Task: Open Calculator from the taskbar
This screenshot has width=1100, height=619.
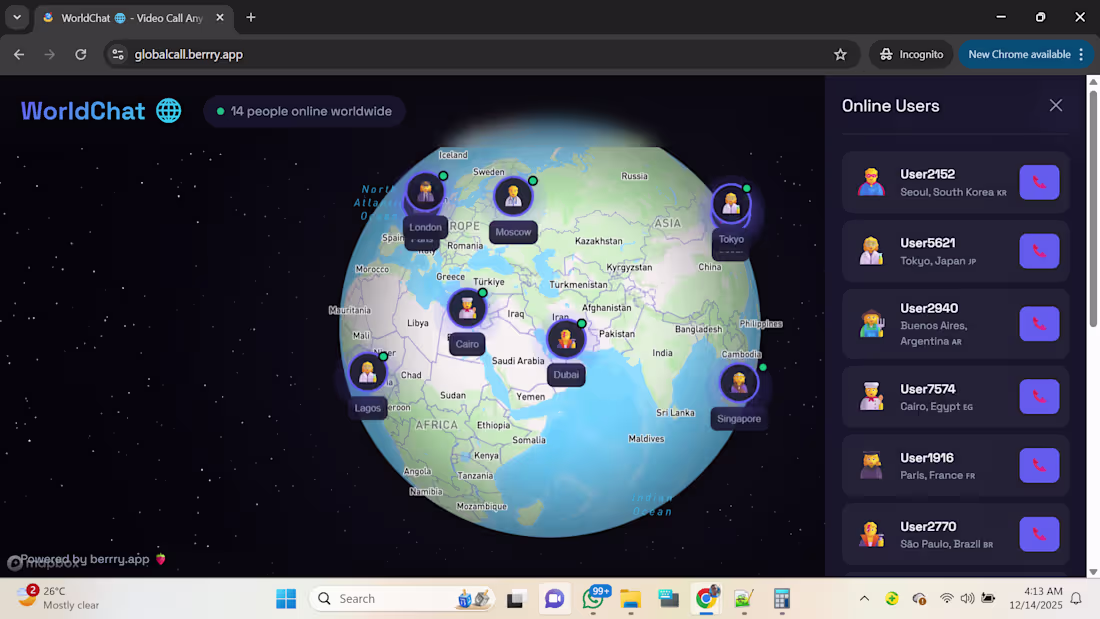Action: tap(782, 599)
